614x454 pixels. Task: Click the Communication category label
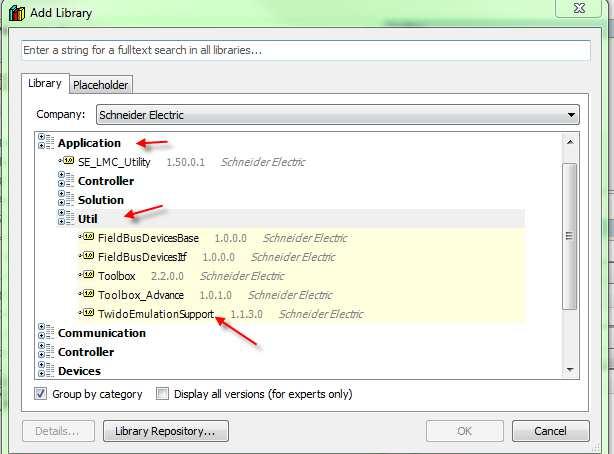[102, 333]
